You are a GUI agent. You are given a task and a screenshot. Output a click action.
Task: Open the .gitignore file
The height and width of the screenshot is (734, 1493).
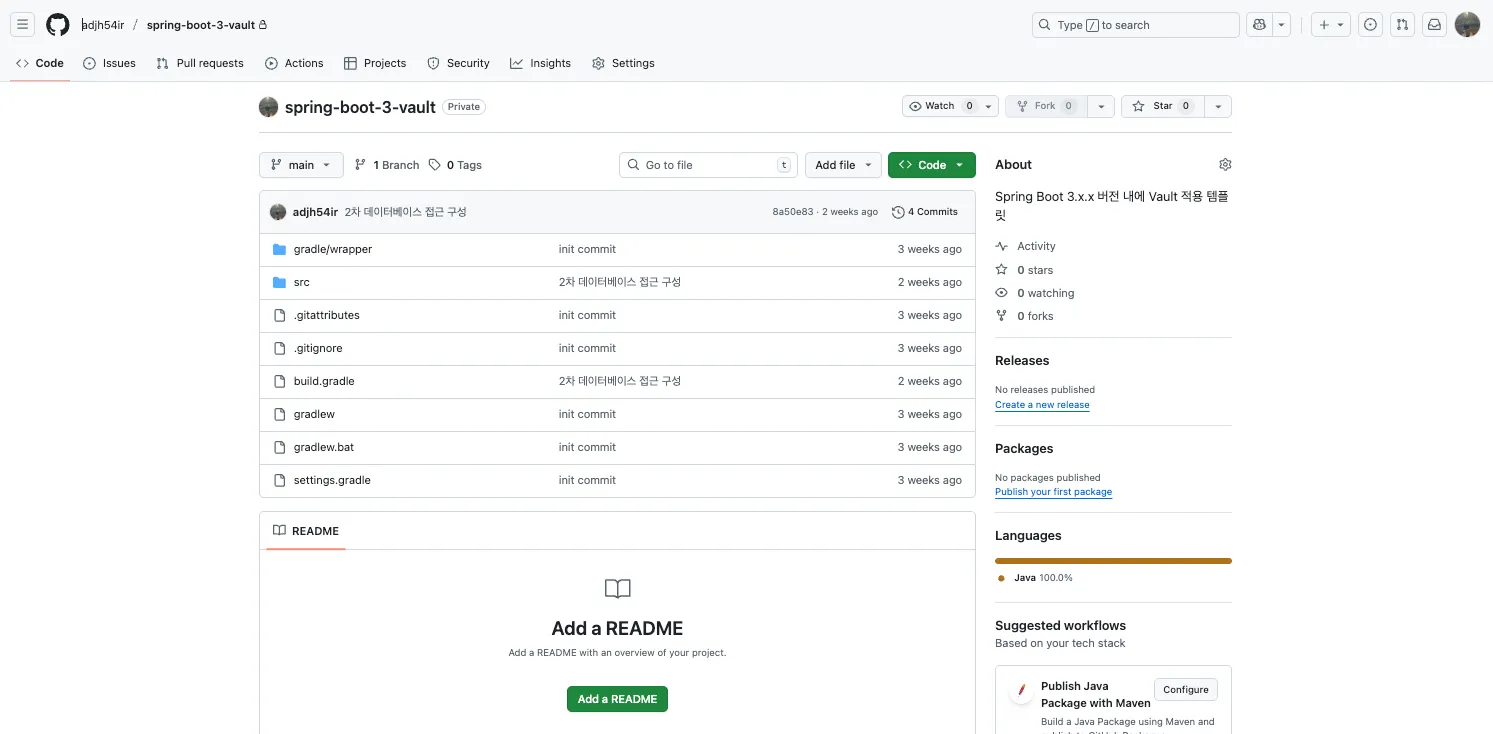click(318, 348)
